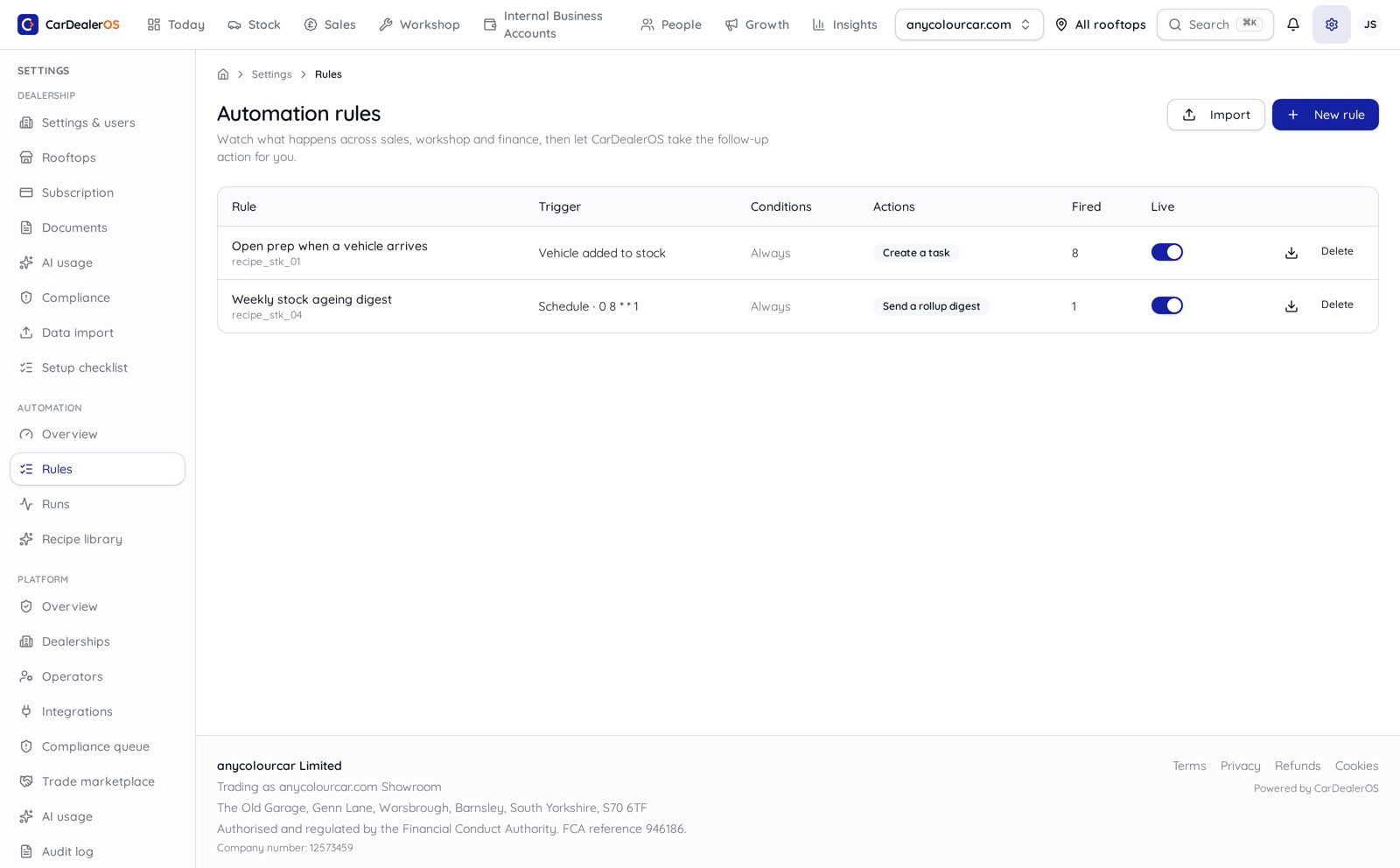Open the All rooftops selector
1400x868 pixels.
tap(1100, 24)
